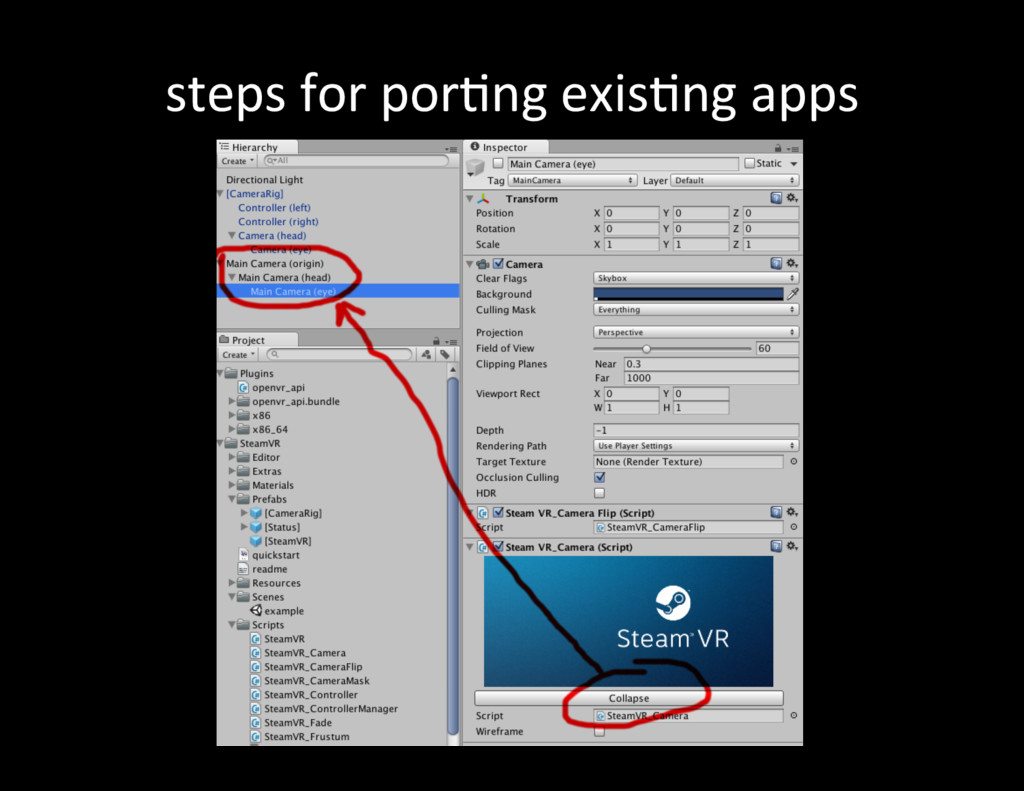Image resolution: width=1024 pixels, height=791 pixels.
Task: Toggle the Main Camera (eye) active checkbox
Action: pos(498,163)
